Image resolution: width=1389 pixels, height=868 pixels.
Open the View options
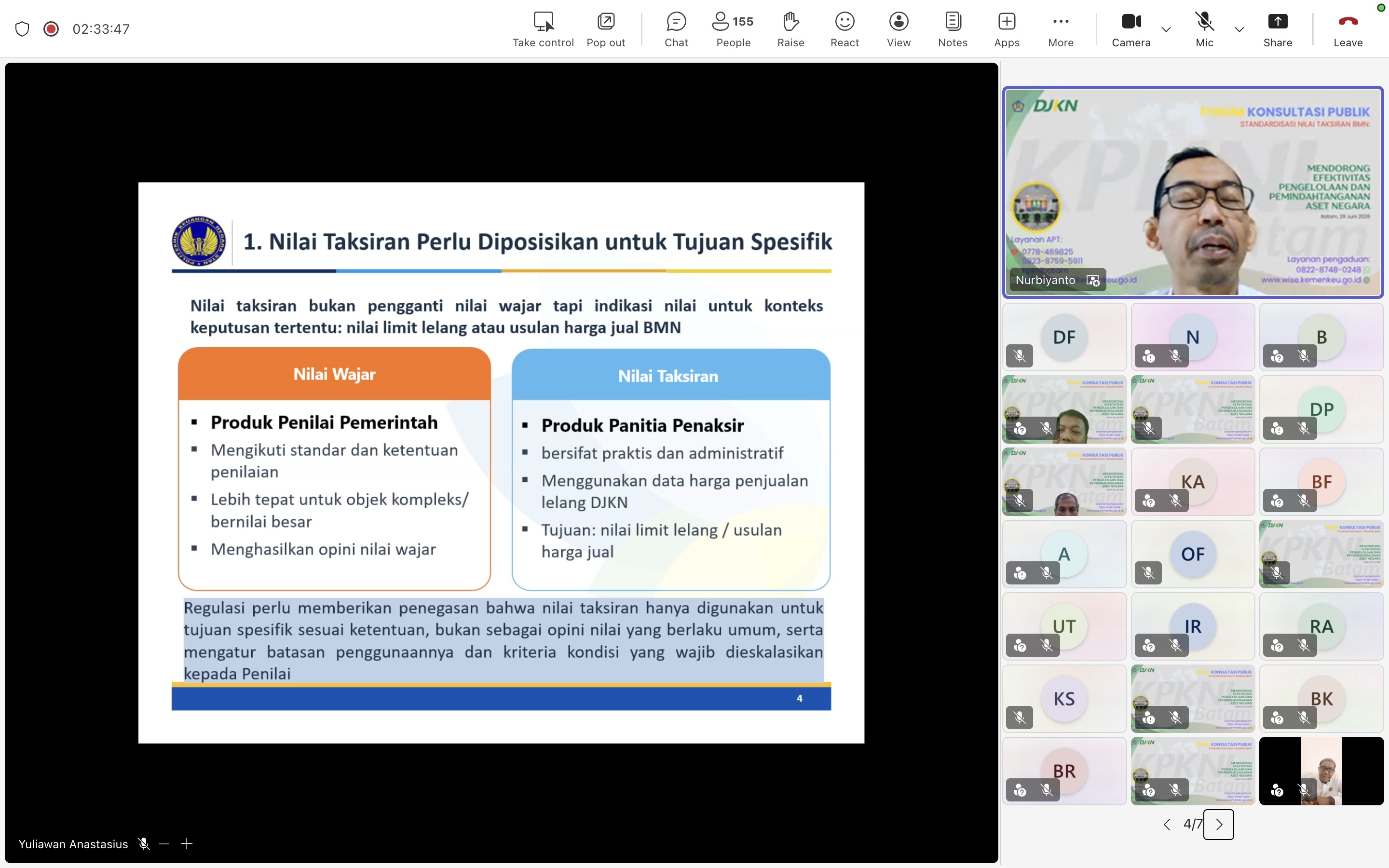pyautogui.click(x=898, y=29)
